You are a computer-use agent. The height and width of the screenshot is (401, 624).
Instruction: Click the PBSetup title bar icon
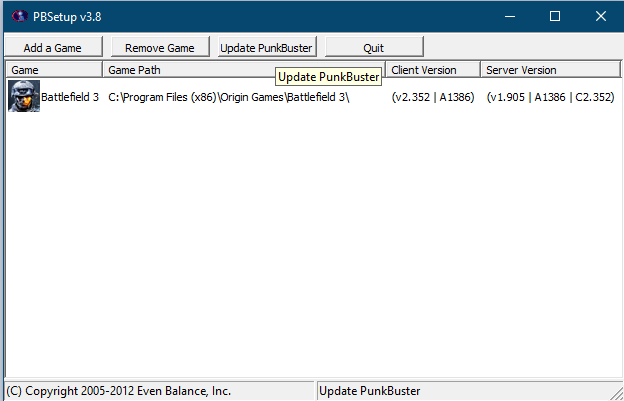(20, 16)
